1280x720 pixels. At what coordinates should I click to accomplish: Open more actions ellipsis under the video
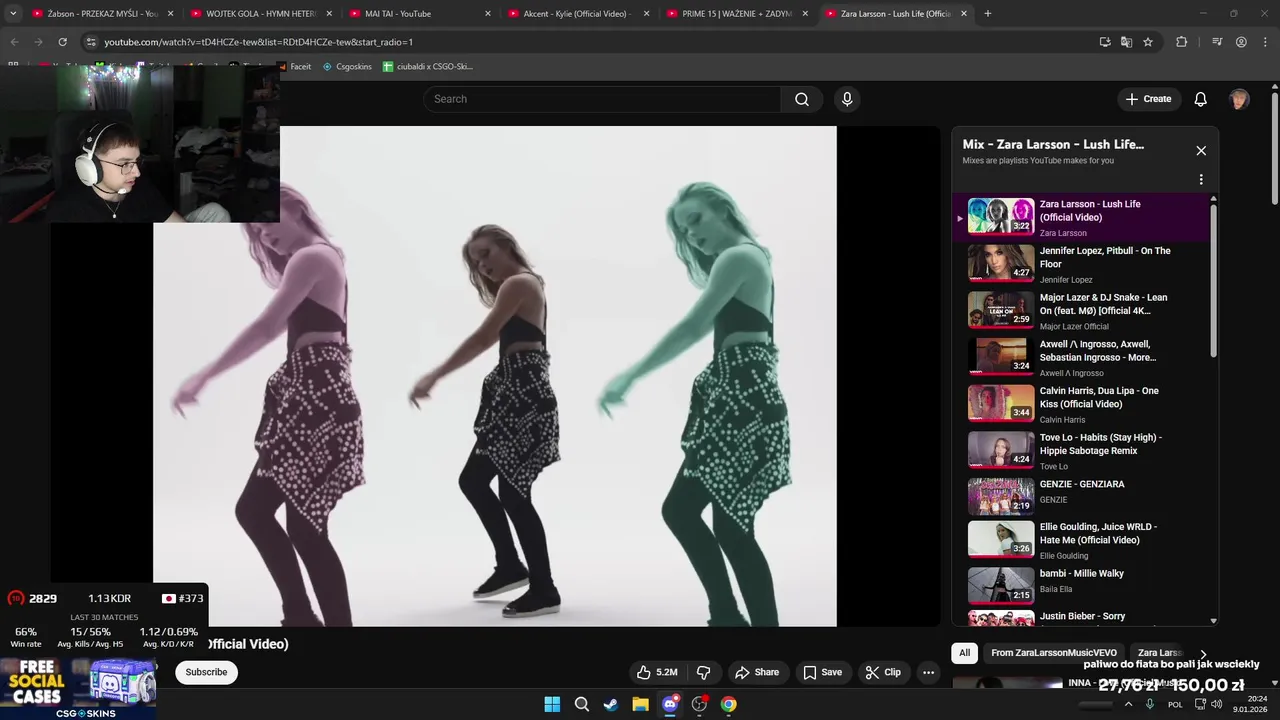(x=928, y=672)
